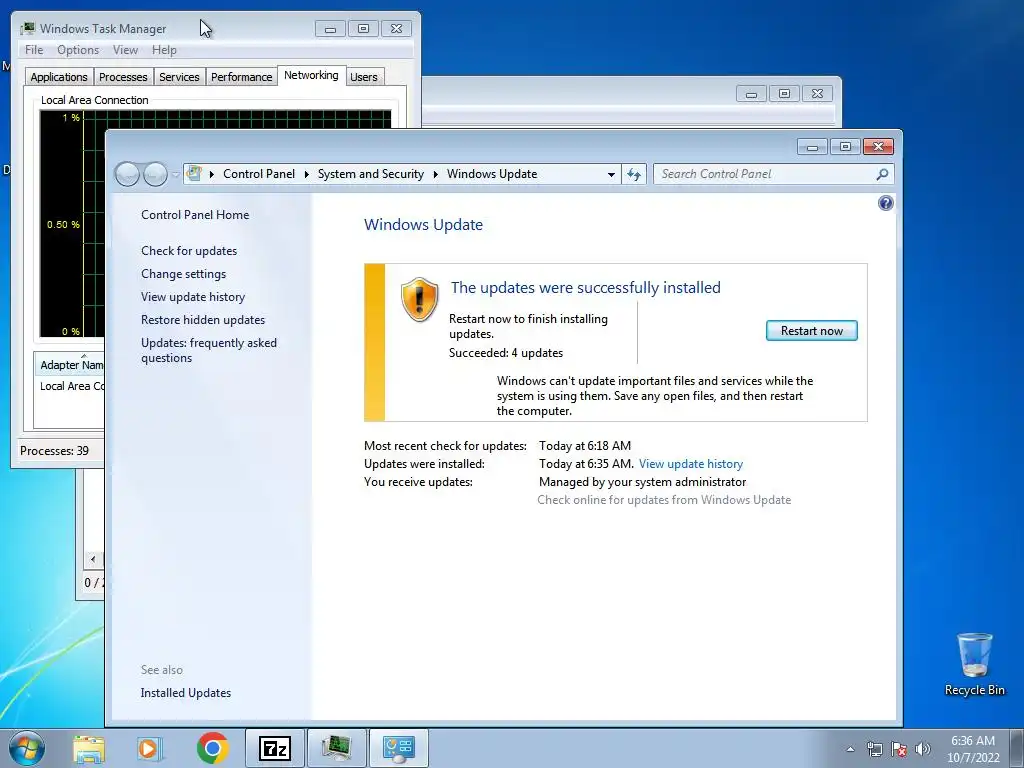Open Installed Updates link
Image resolution: width=1024 pixels, height=768 pixels.
click(185, 693)
